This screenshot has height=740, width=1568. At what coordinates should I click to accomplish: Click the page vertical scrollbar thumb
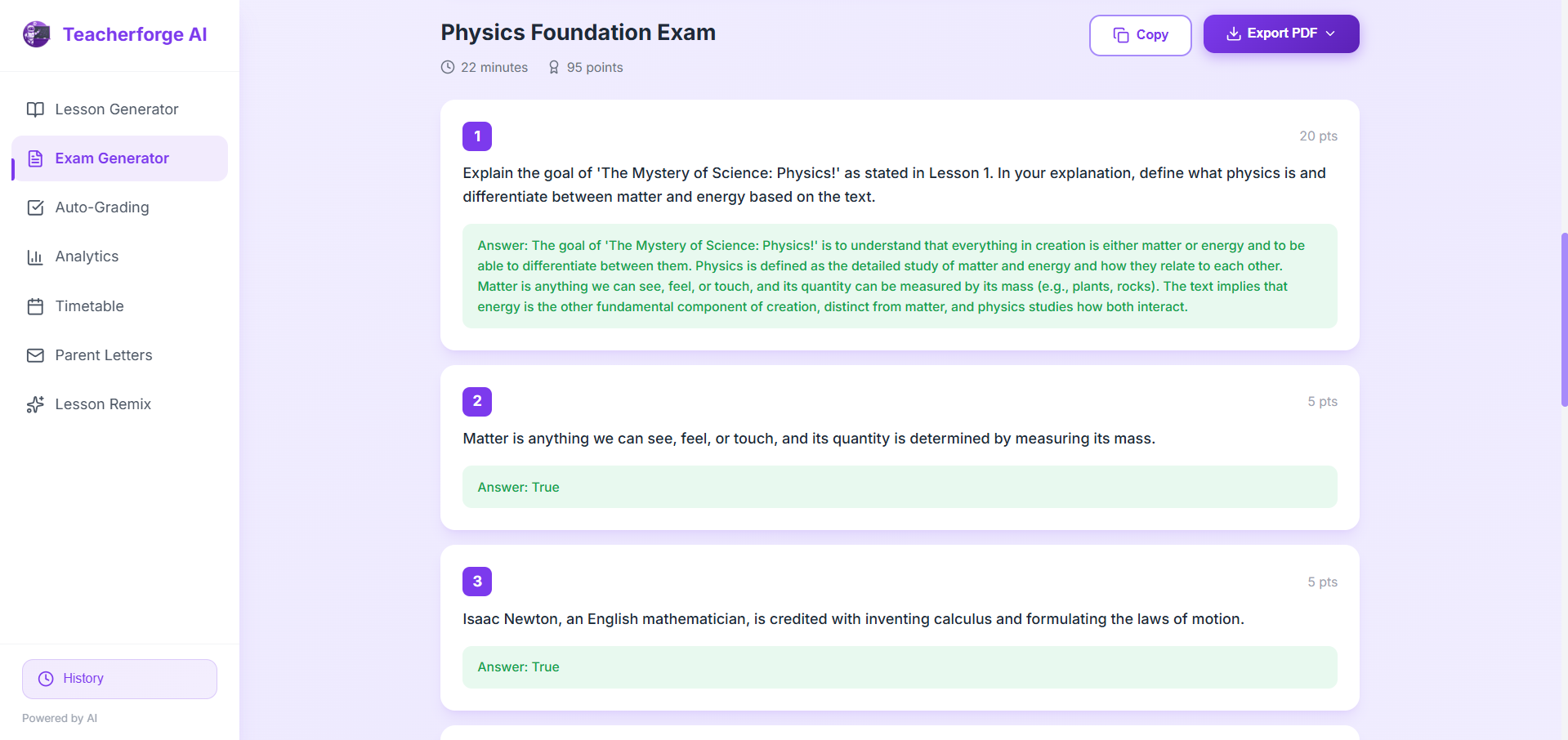pyautogui.click(x=1564, y=319)
